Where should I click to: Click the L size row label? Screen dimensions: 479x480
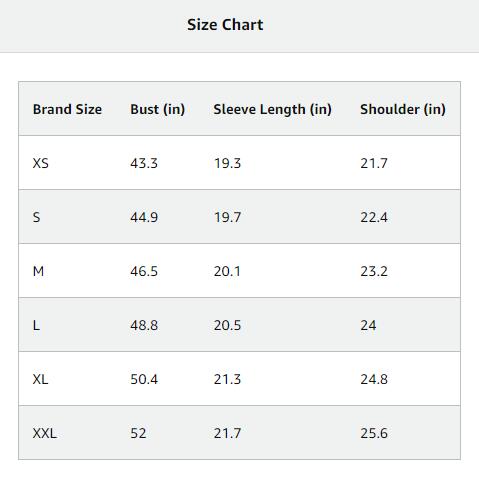pos(36,325)
